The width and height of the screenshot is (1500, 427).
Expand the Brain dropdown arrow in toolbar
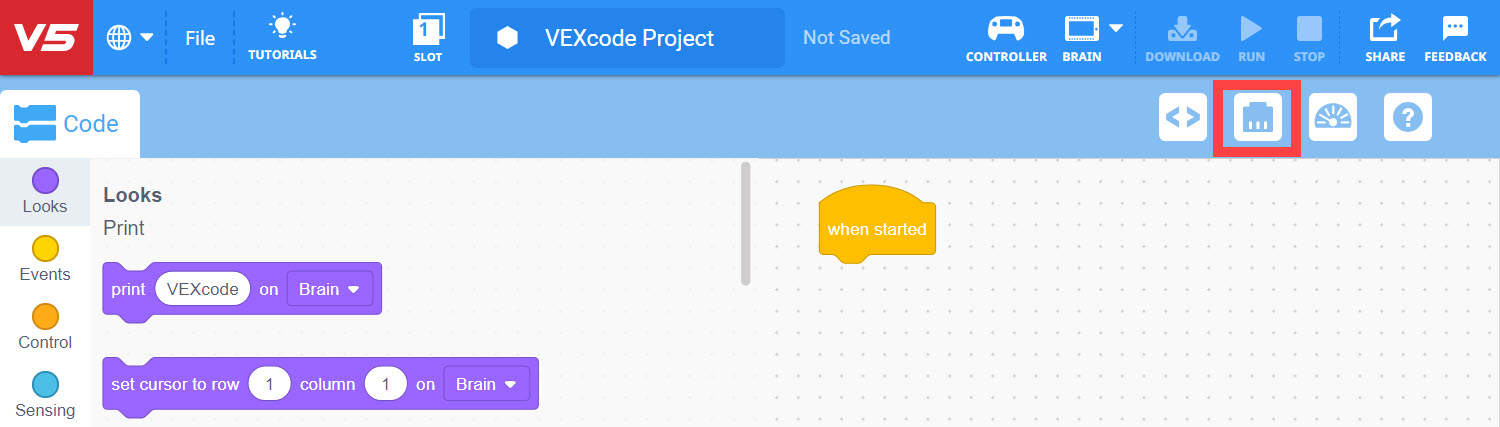pos(1116,28)
